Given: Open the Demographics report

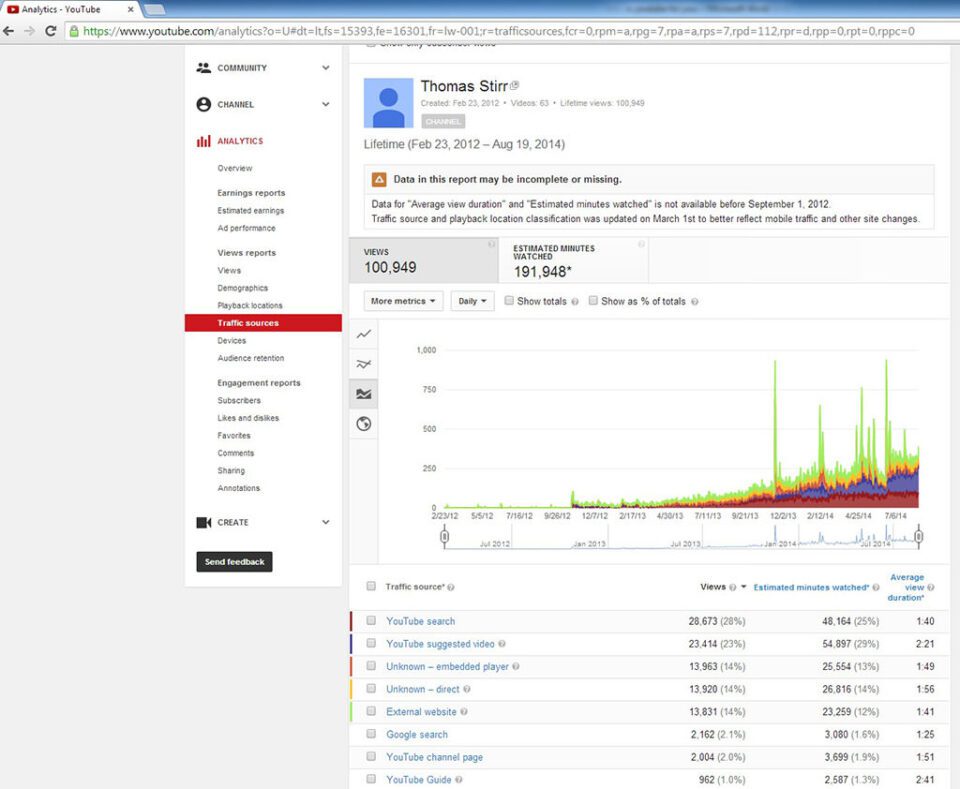Looking at the screenshot, I should tap(242, 288).
